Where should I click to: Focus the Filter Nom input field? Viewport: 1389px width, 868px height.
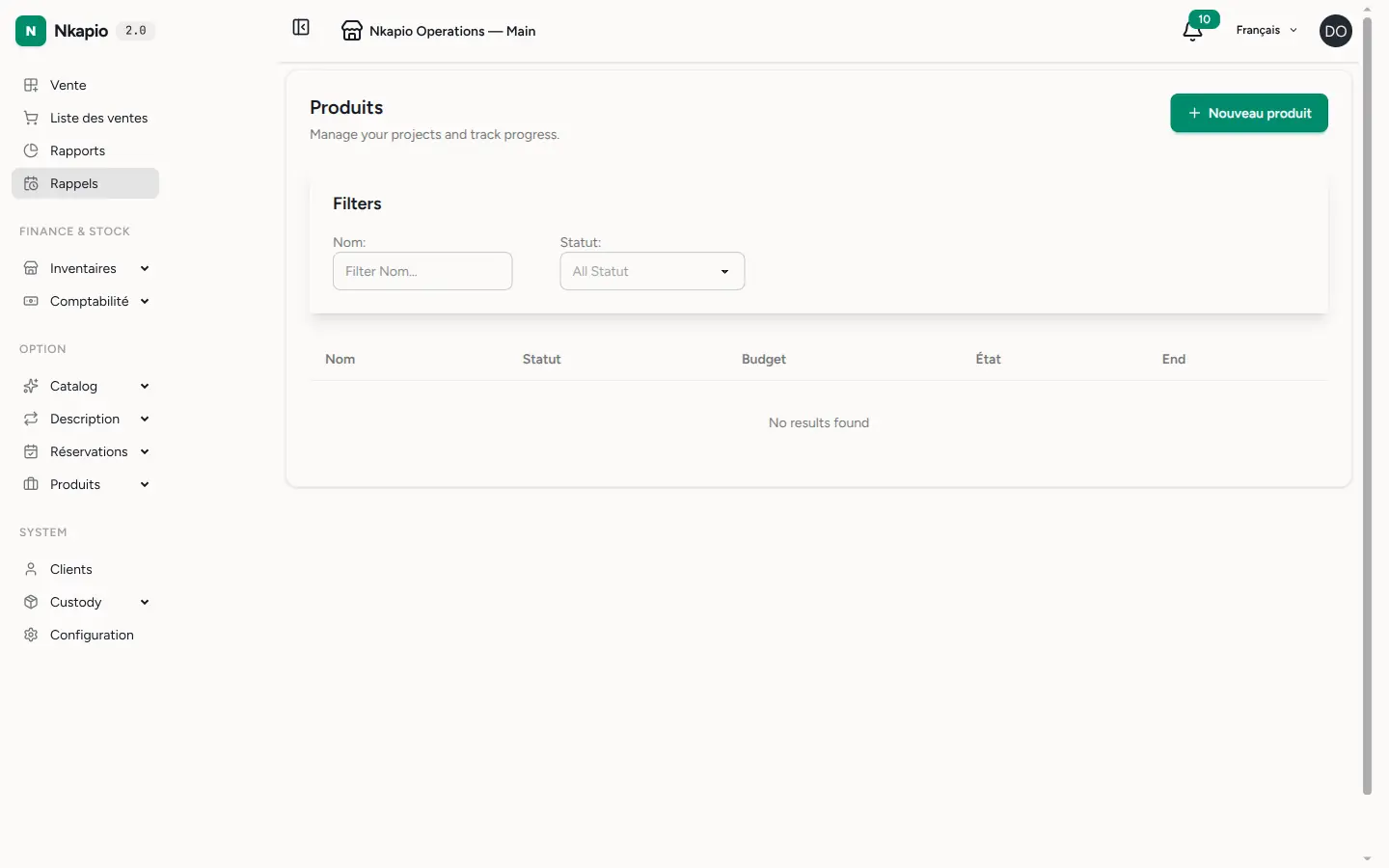pyautogui.click(x=422, y=271)
